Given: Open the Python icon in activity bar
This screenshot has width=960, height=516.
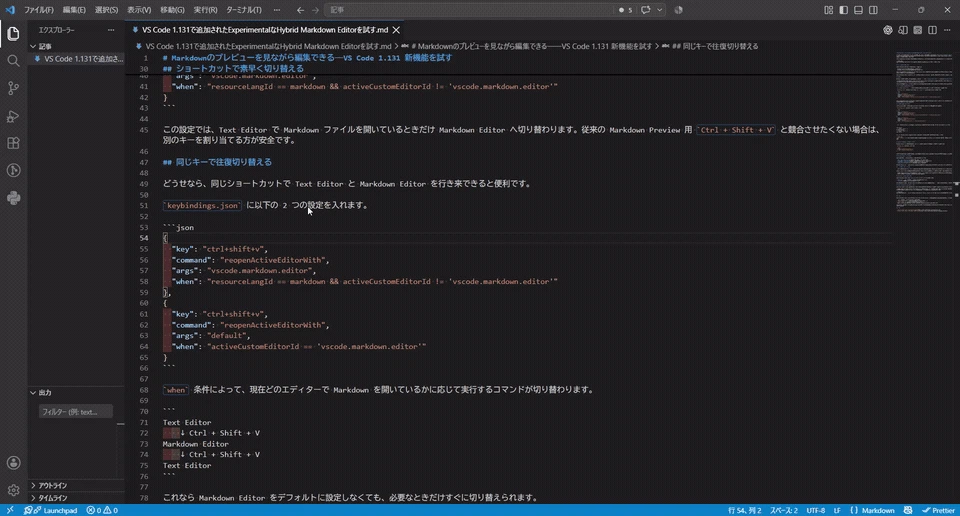Looking at the screenshot, I should [x=13, y=198].
